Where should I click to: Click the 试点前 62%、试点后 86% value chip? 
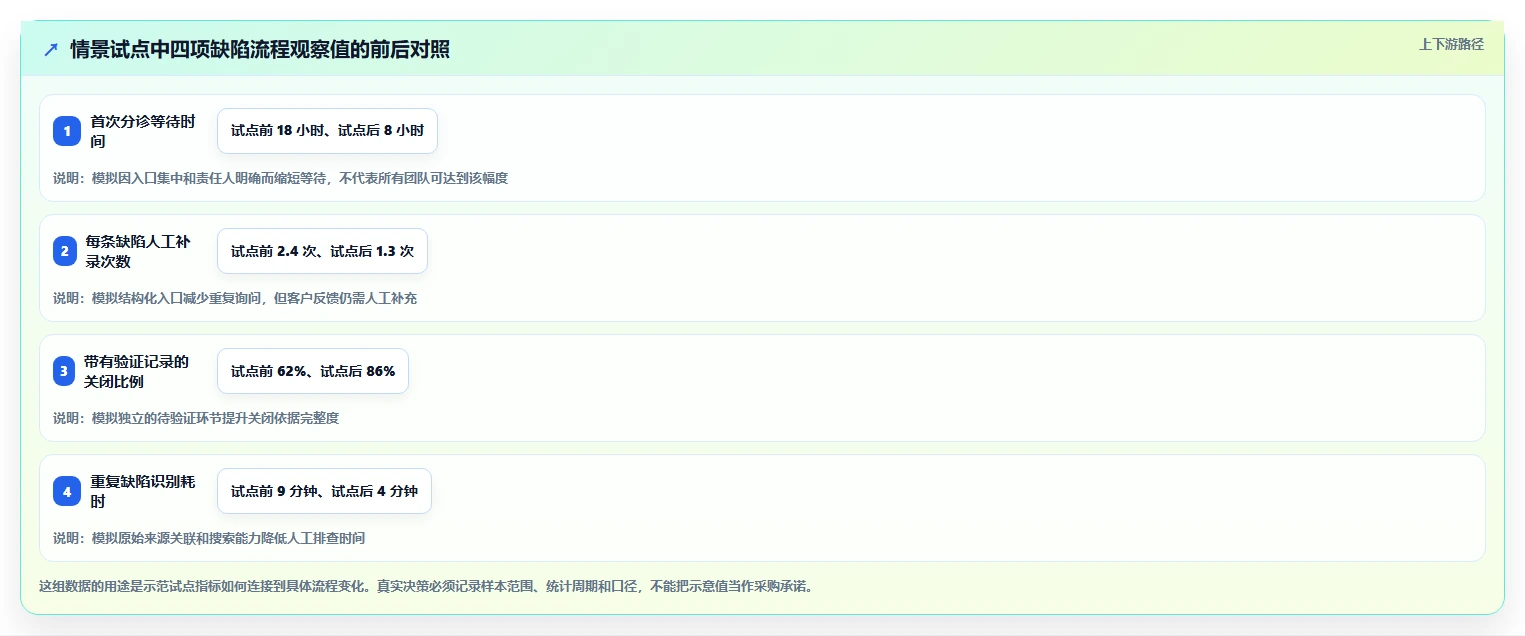[313, 371]
